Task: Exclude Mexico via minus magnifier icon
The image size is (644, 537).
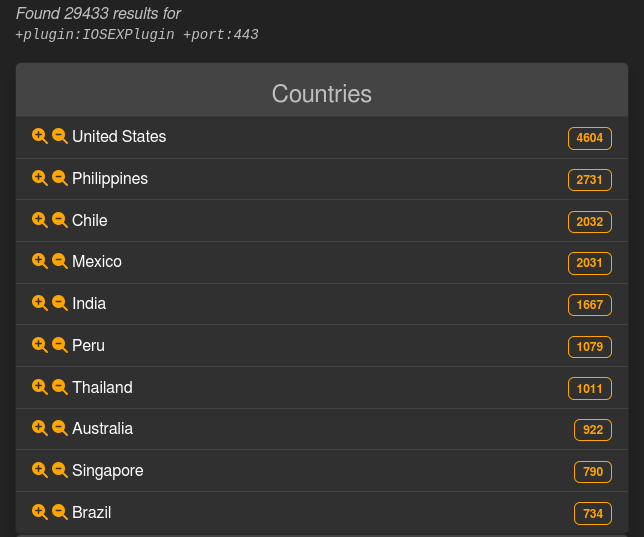Action: click(x=60, y=261)
